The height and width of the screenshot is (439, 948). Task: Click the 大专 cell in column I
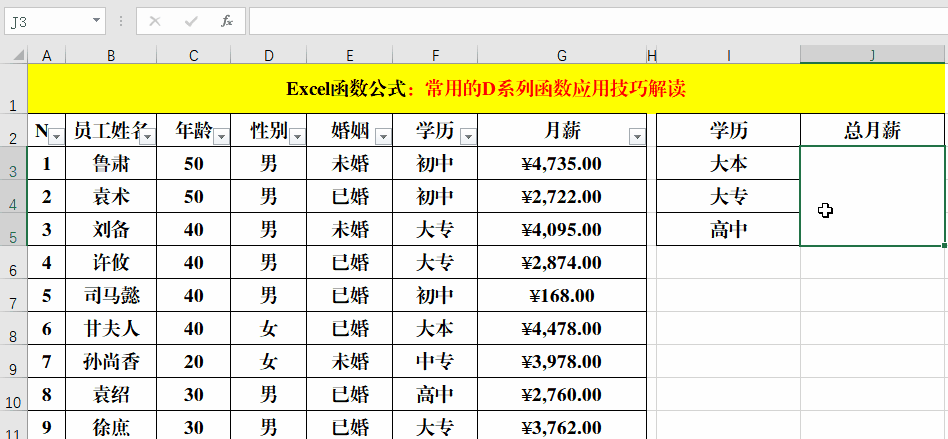[x=729, y=196]
